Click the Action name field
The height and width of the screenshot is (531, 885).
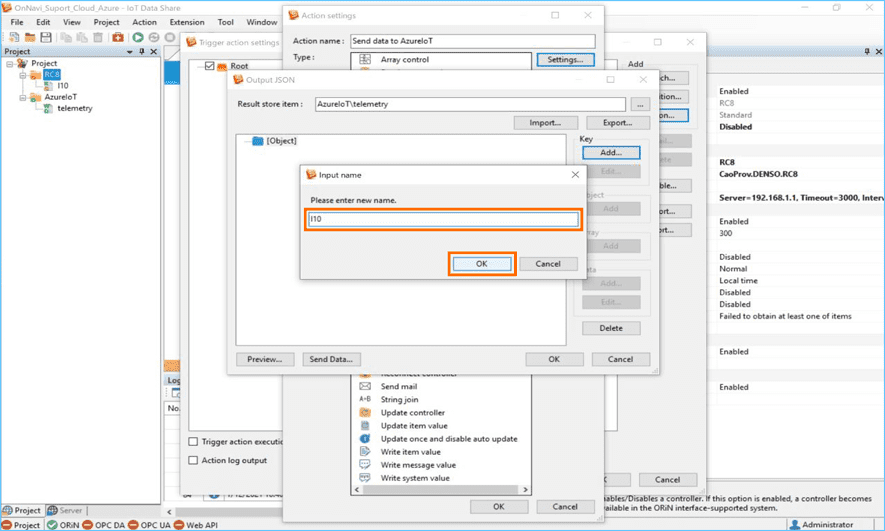point(472,41)
